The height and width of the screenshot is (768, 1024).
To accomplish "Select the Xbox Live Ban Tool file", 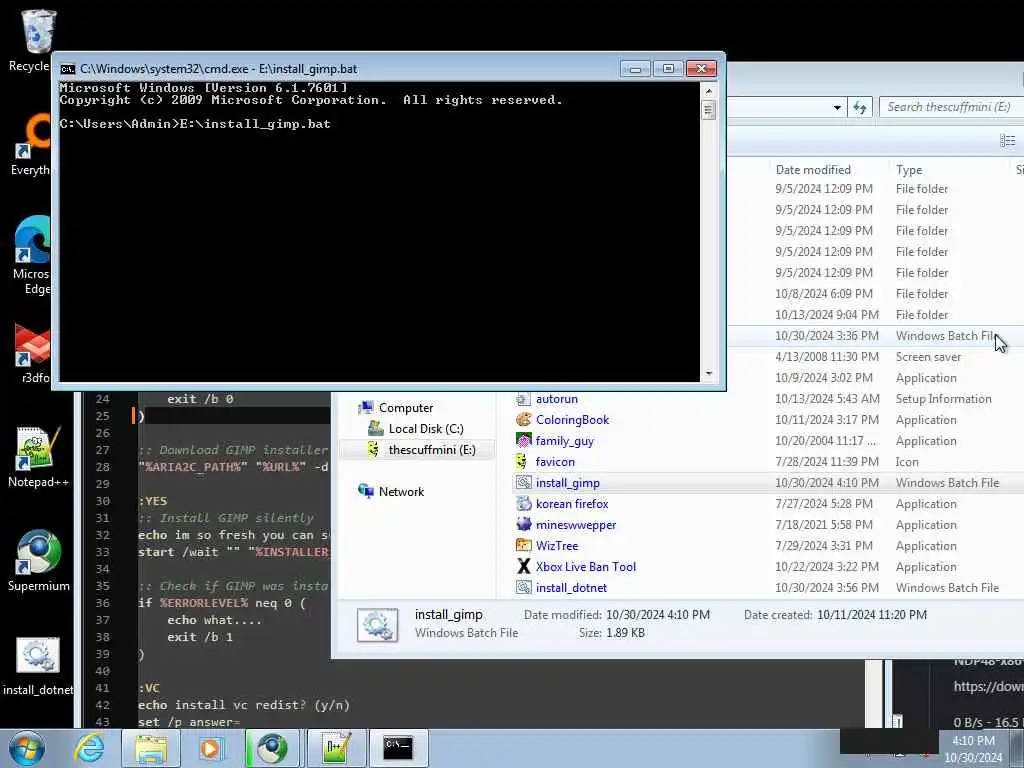I will coord(586,566).
